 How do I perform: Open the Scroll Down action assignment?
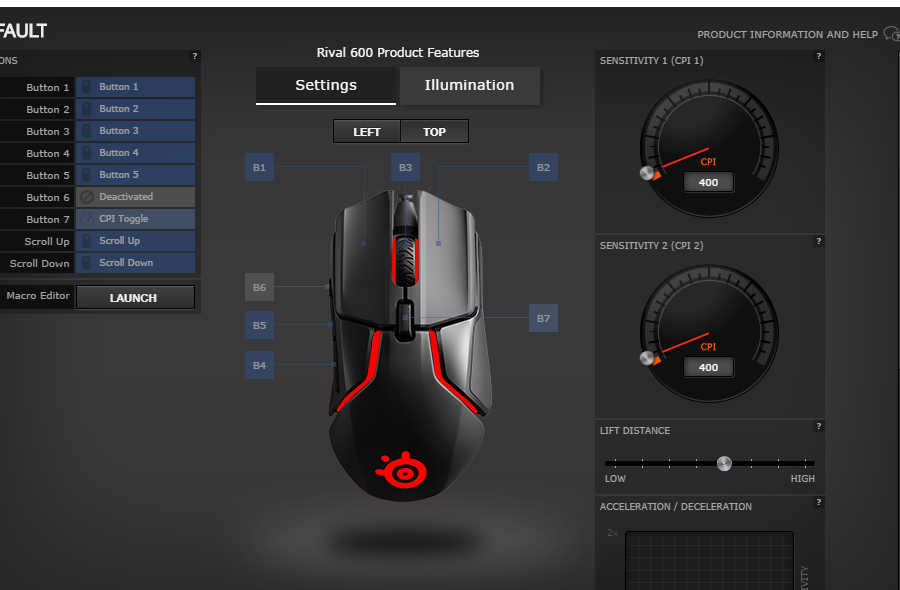point(135,263)
